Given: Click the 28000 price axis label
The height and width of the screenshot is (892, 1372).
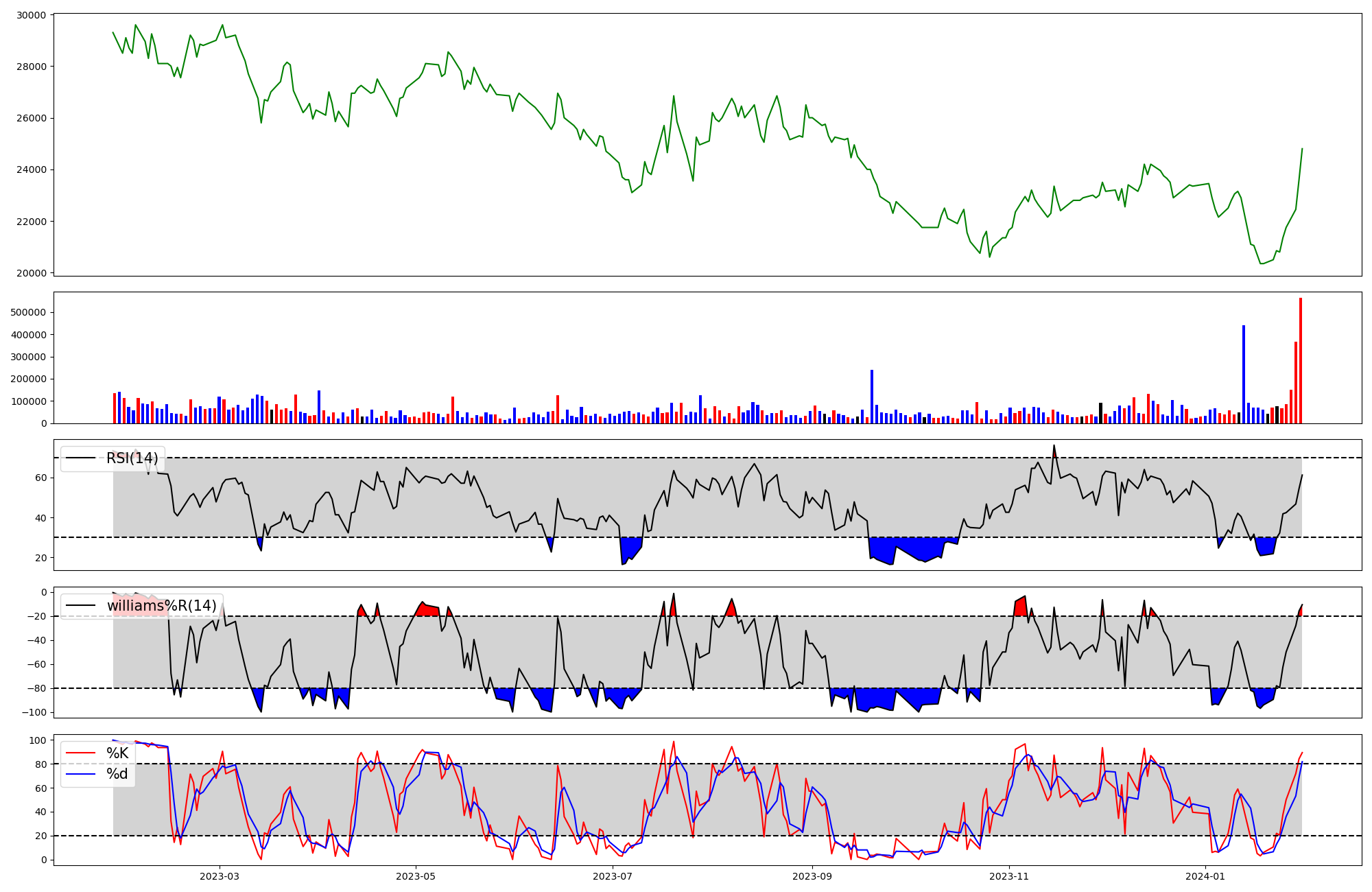Looking at the screenshot, I should click(x=30, y=67).
